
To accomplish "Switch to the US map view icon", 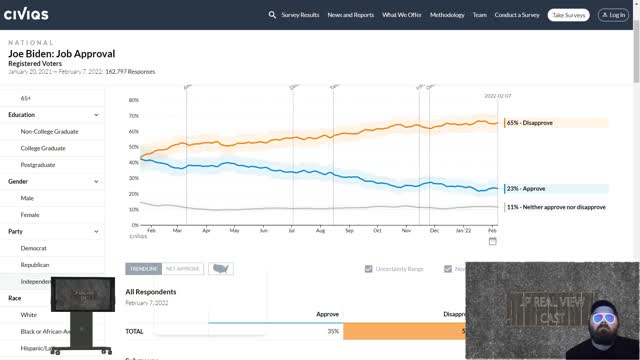I will coord(221,269).
